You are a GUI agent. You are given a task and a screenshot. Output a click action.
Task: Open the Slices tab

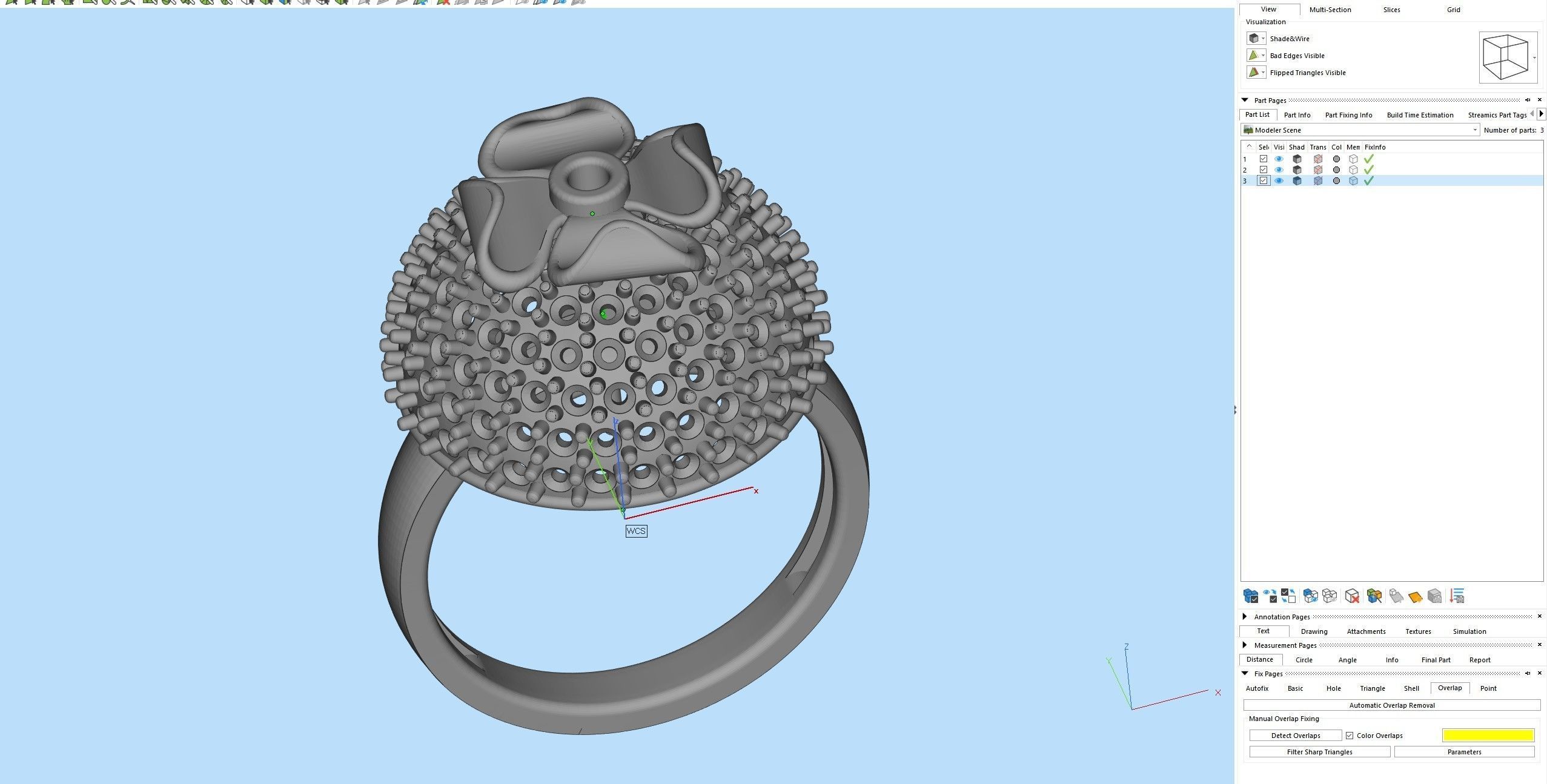(x=1391, y=10)
